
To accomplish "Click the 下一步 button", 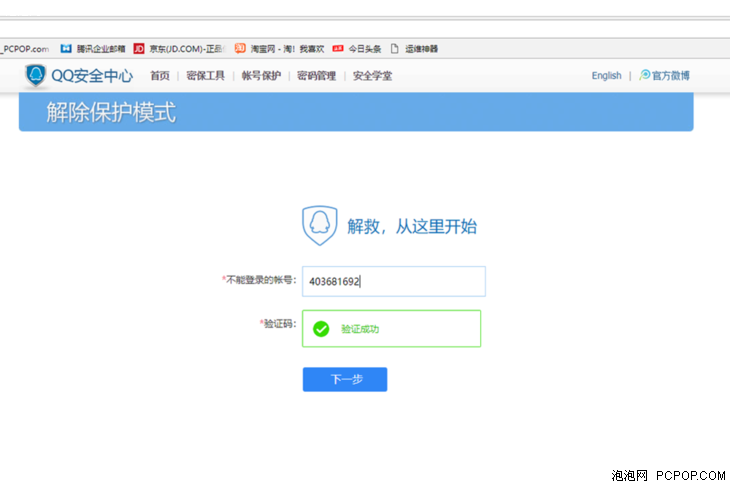I will [x=344, y=380].
